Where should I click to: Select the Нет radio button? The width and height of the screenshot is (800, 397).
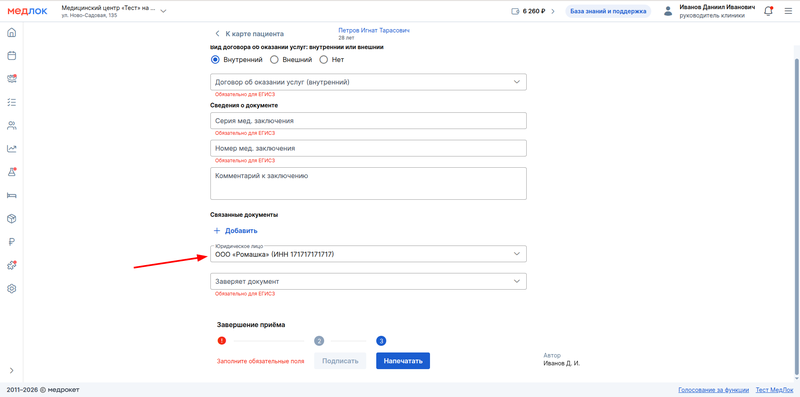pyautogui.click(x=323, y=60)
